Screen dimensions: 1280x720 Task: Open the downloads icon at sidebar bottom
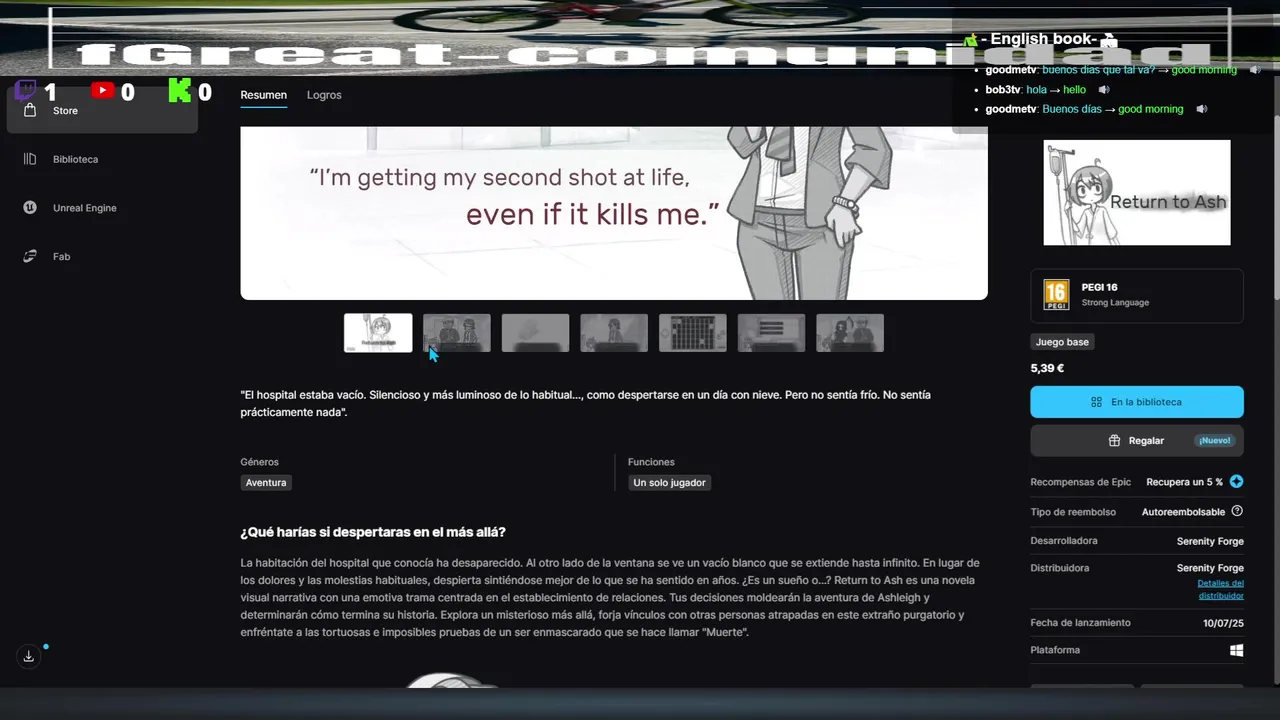28,656
